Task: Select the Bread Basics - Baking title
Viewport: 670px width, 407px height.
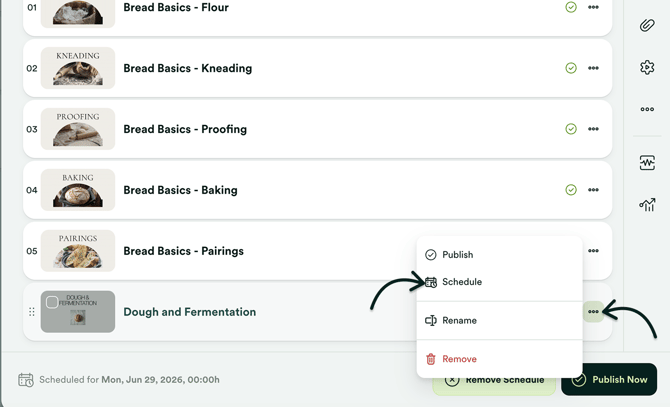Action: pos(180,190)
